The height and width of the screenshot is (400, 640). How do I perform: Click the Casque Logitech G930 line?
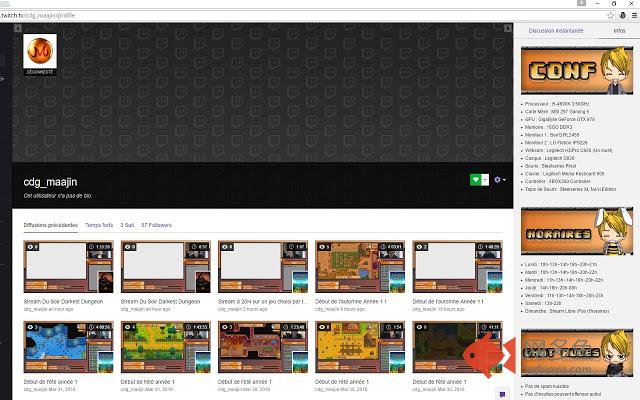click(x=549, y=158)
